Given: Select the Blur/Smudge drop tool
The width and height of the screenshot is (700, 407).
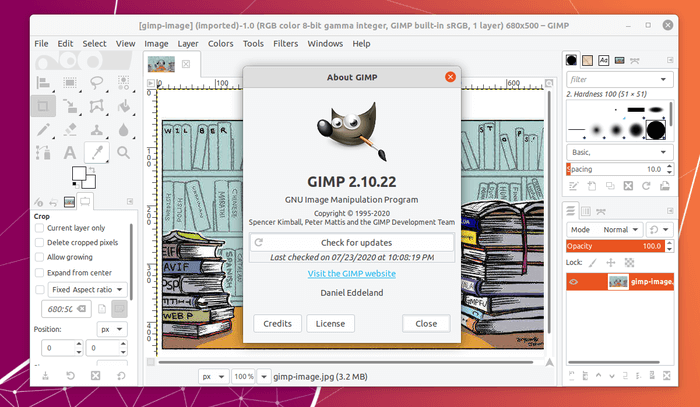Looking at the screenshot, I should pos(124,130).
